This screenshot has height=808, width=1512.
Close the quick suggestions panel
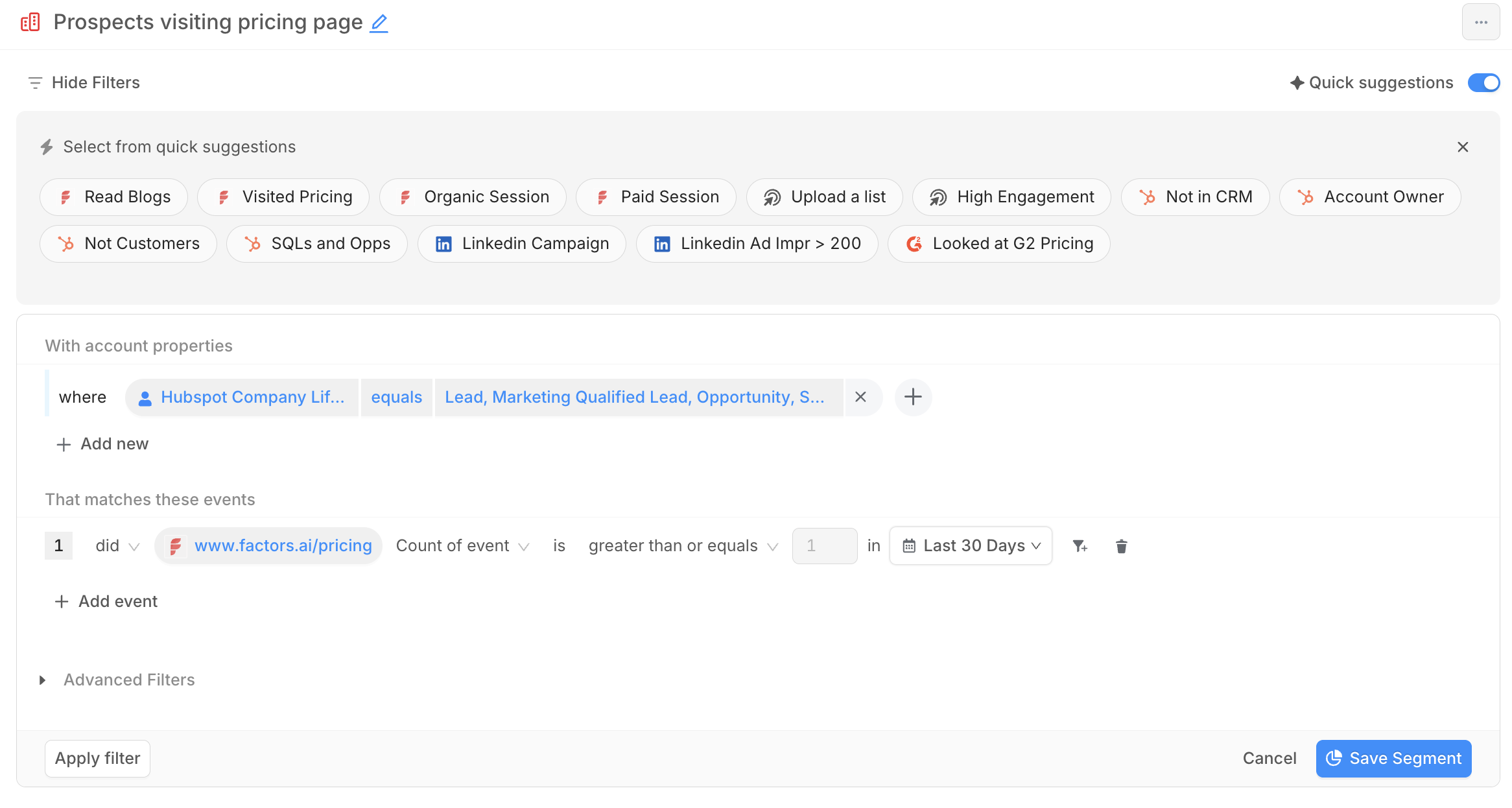click(x=1463, y=147)
